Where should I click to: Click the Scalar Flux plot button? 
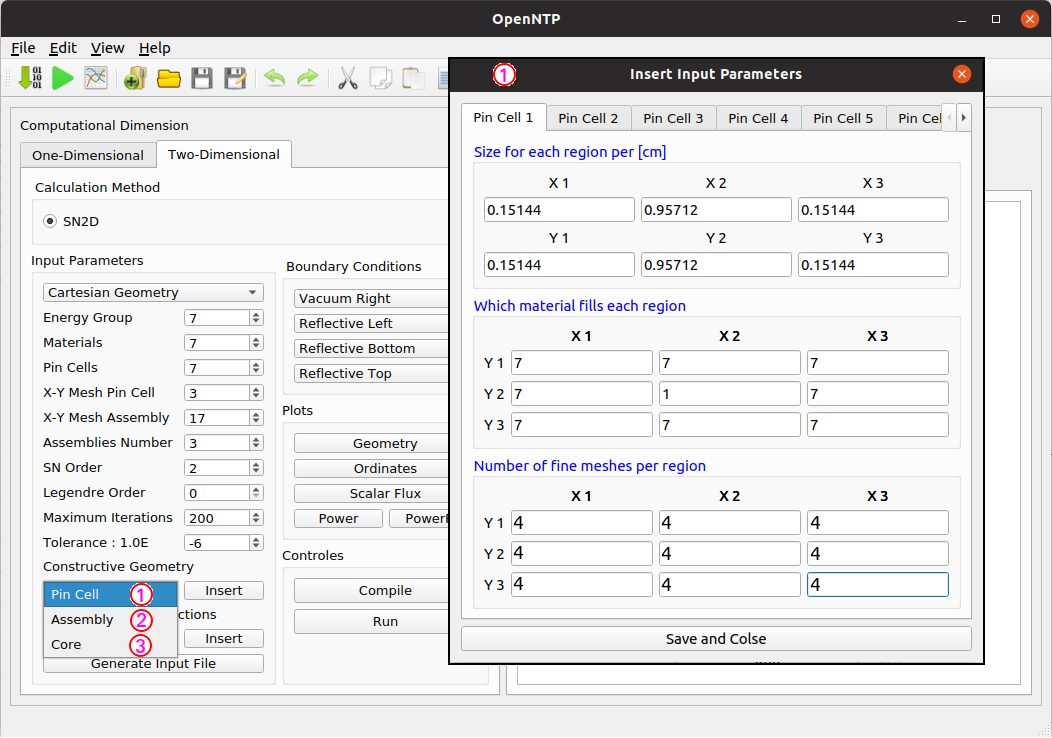click(371, 493)
